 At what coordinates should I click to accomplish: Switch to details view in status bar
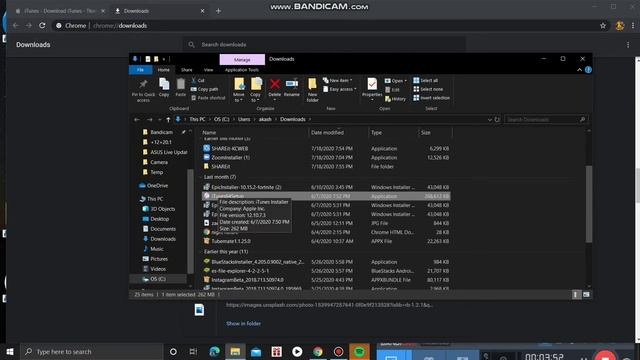576,294
